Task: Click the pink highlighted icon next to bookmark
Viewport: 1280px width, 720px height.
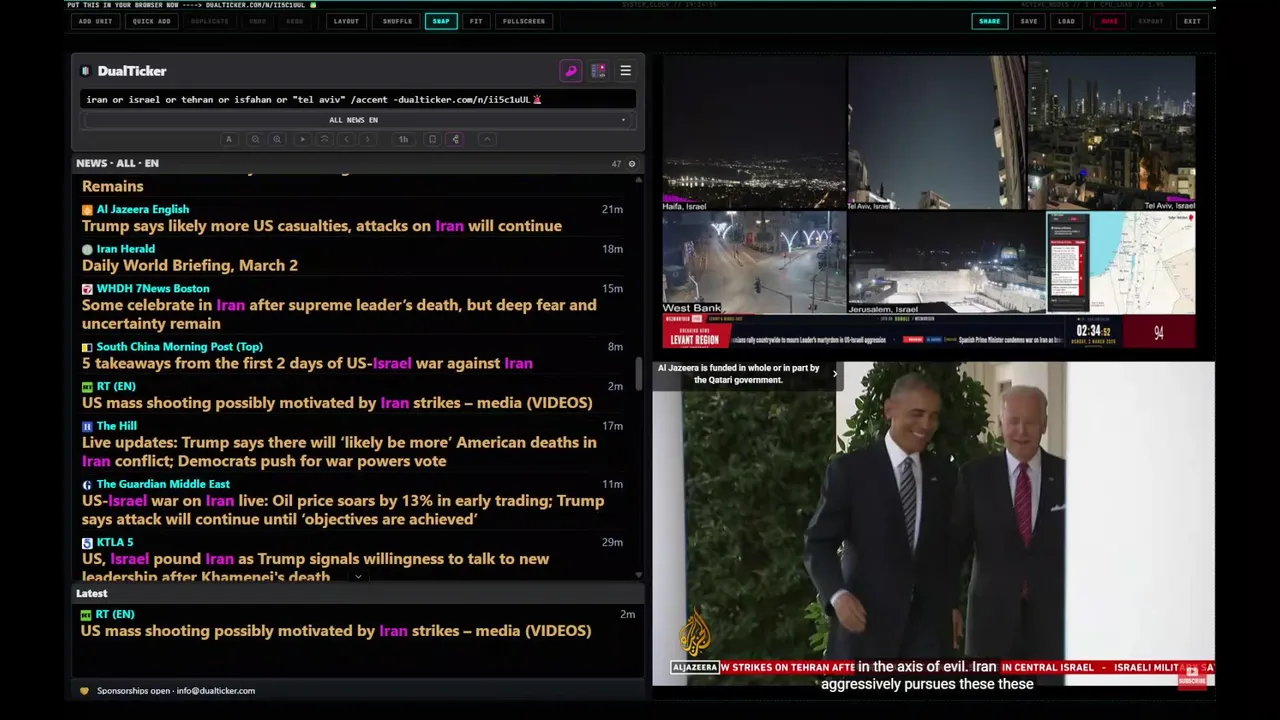Action: pyautogui.click(x=456, y=139)
